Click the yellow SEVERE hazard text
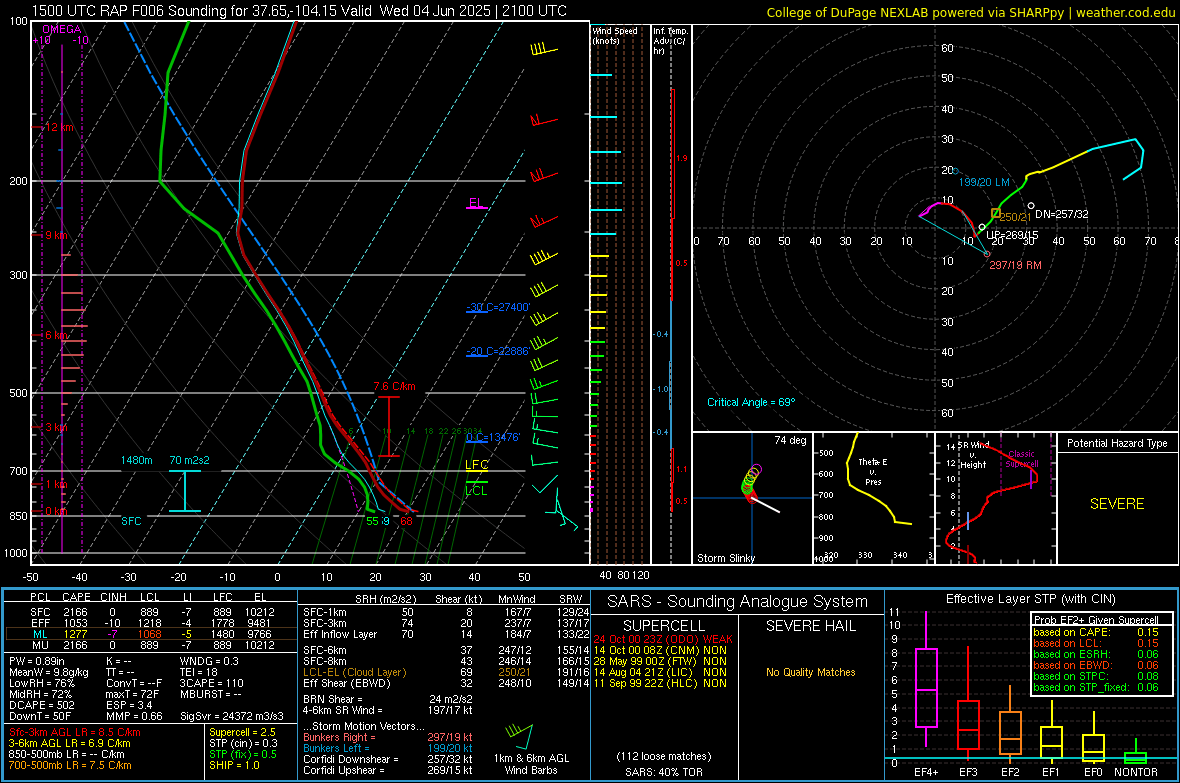The height and width of the screenshot is (783, 1180). [1117, 504]
